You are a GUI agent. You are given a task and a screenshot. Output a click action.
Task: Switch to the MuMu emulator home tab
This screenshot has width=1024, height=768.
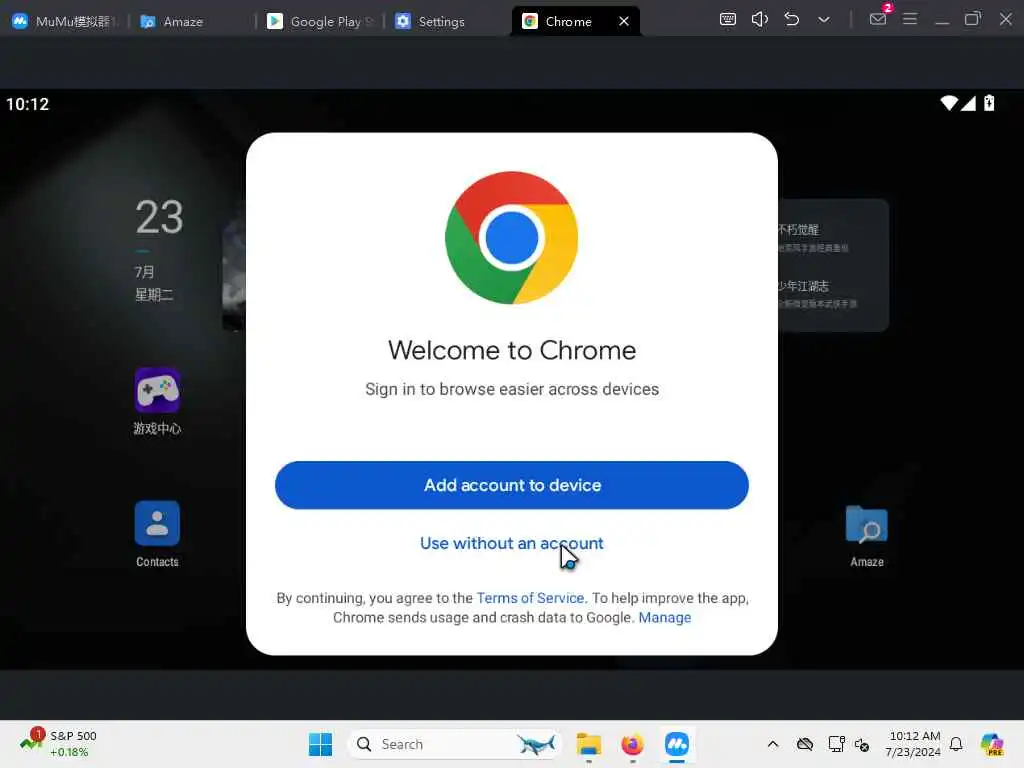pyautogui.click(x=65, y=21)
